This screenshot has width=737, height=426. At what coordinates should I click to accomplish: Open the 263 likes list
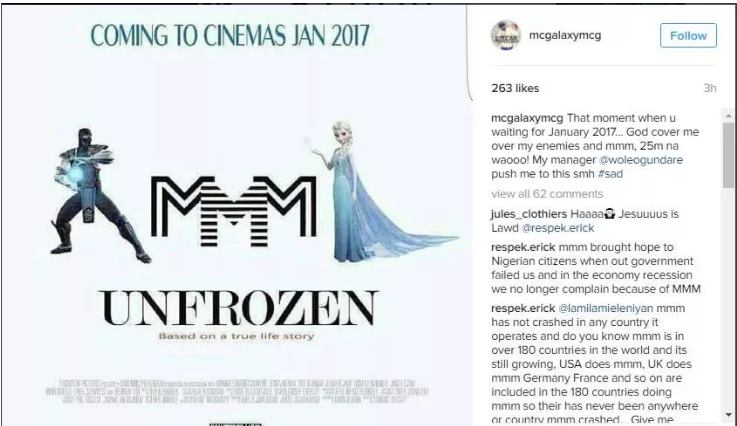(515, 88)
